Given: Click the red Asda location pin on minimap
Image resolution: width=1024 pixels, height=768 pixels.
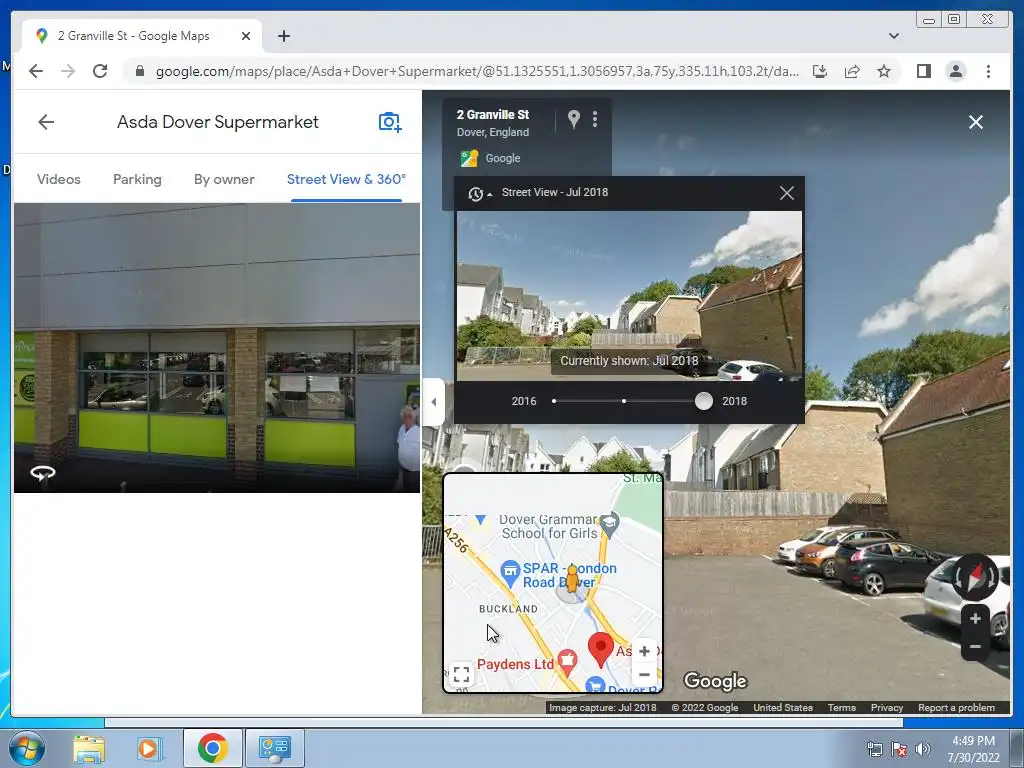Looking at the screenshot, I should pyautogui.click(x=601, y=649).
